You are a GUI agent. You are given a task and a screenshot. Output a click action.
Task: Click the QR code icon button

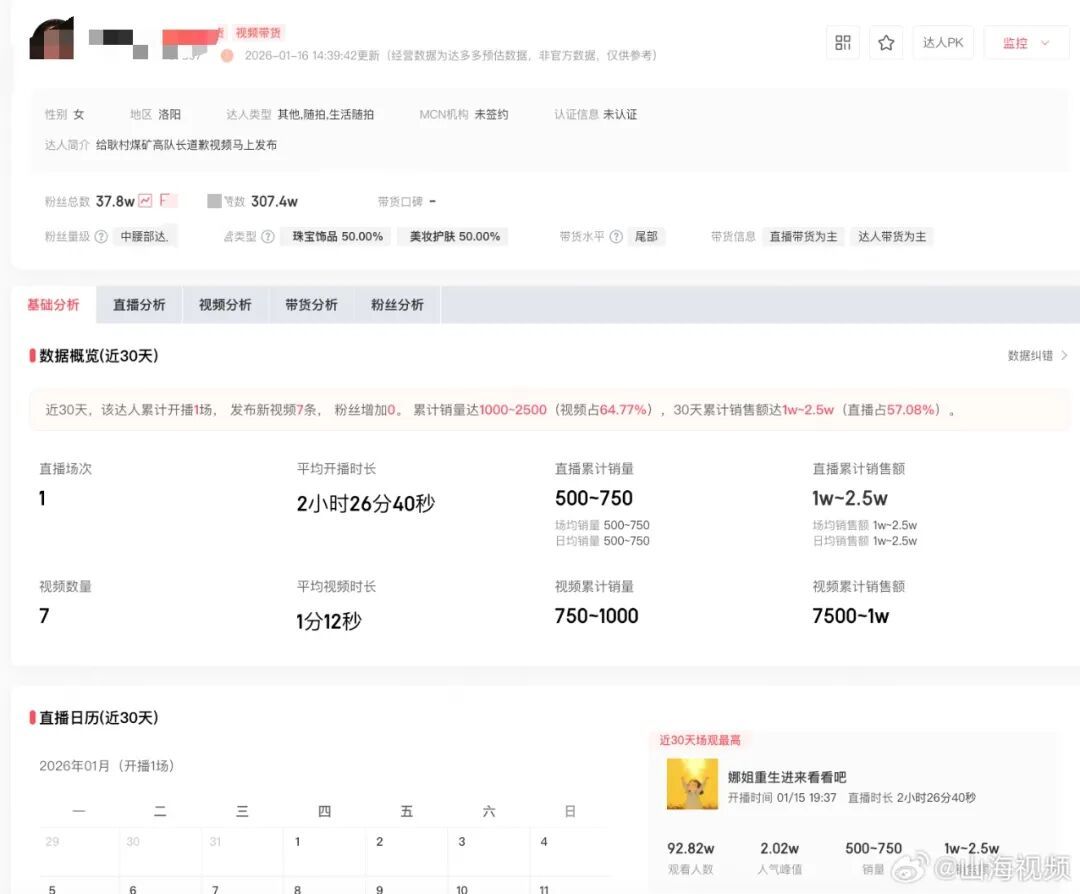pos(843,43)
